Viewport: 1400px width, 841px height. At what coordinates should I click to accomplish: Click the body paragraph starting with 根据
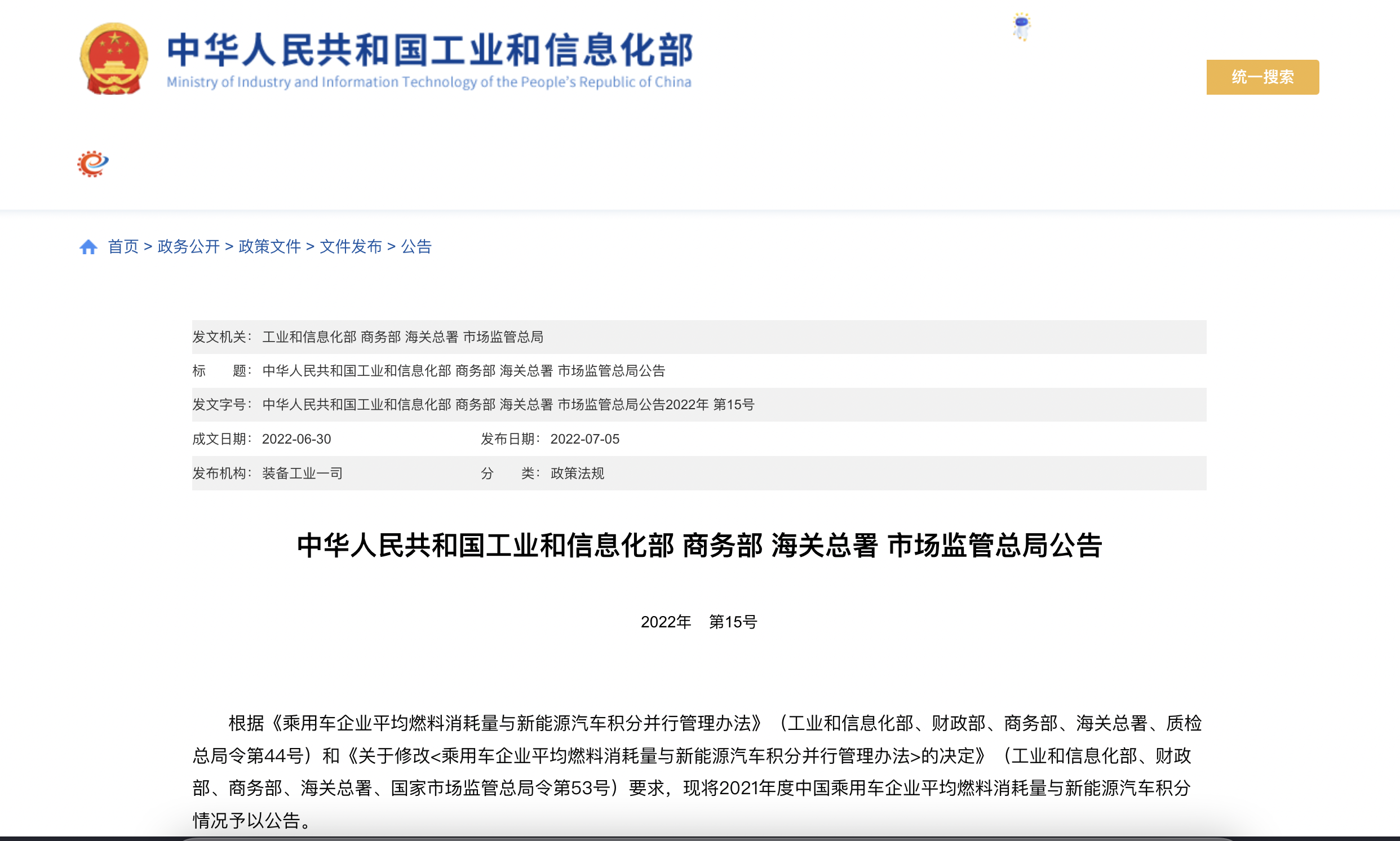pyautogui.click(x=697, y=771)
